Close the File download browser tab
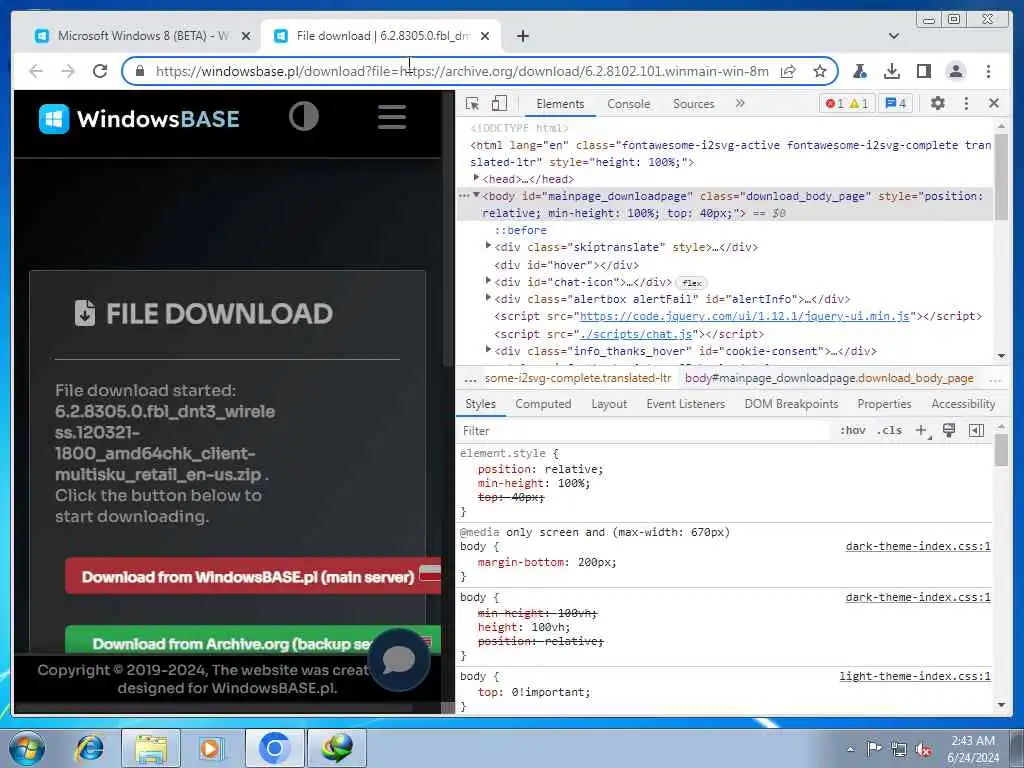 [x=485, y=36]
